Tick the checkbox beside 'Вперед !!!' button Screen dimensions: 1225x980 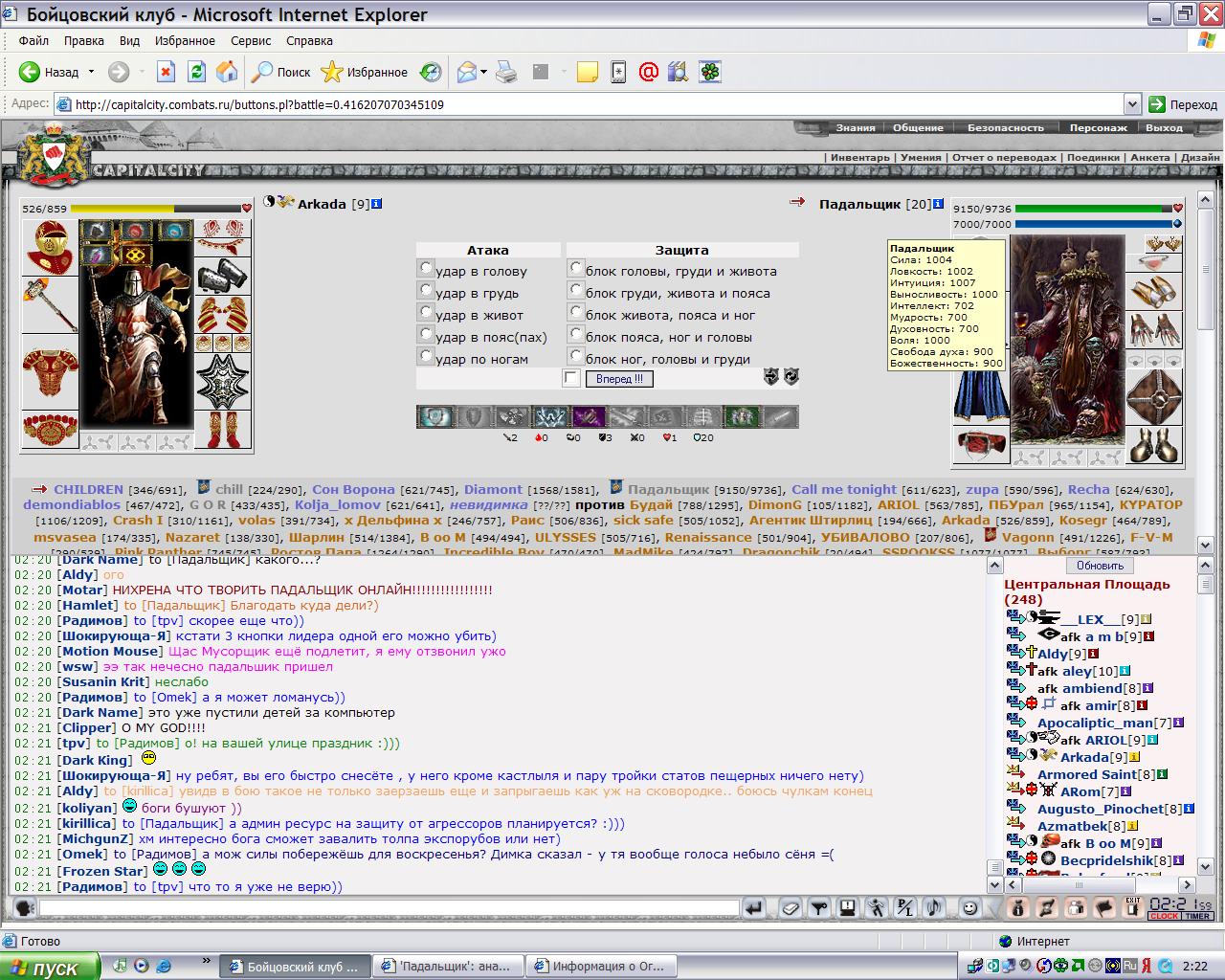(x=571, y=379)
